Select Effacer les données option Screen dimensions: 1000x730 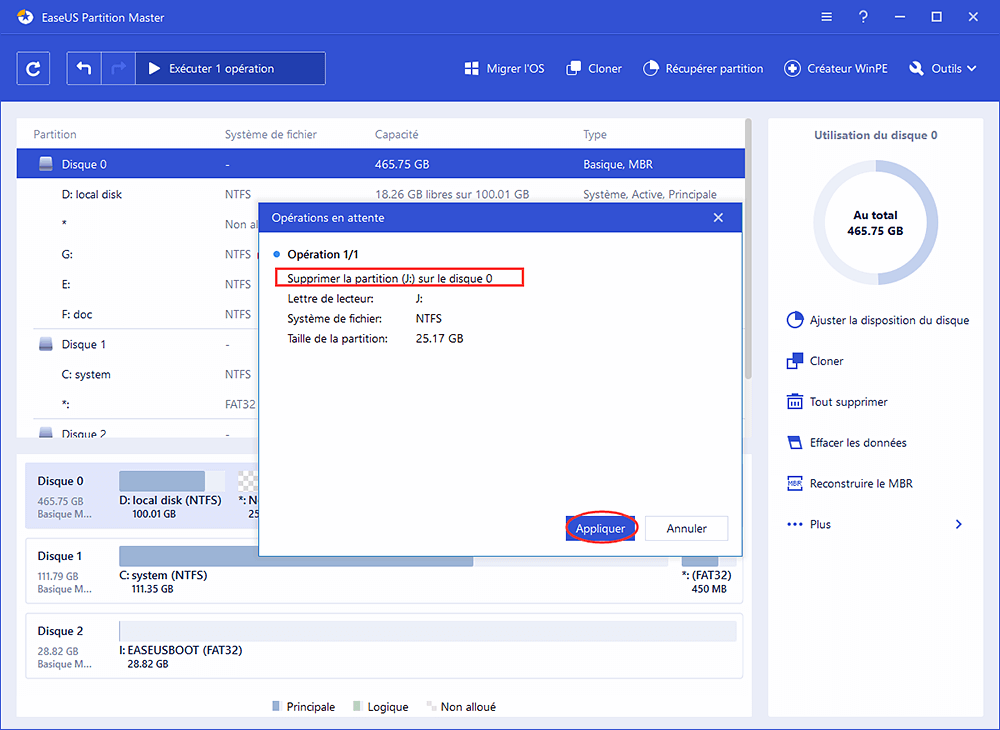858,443
